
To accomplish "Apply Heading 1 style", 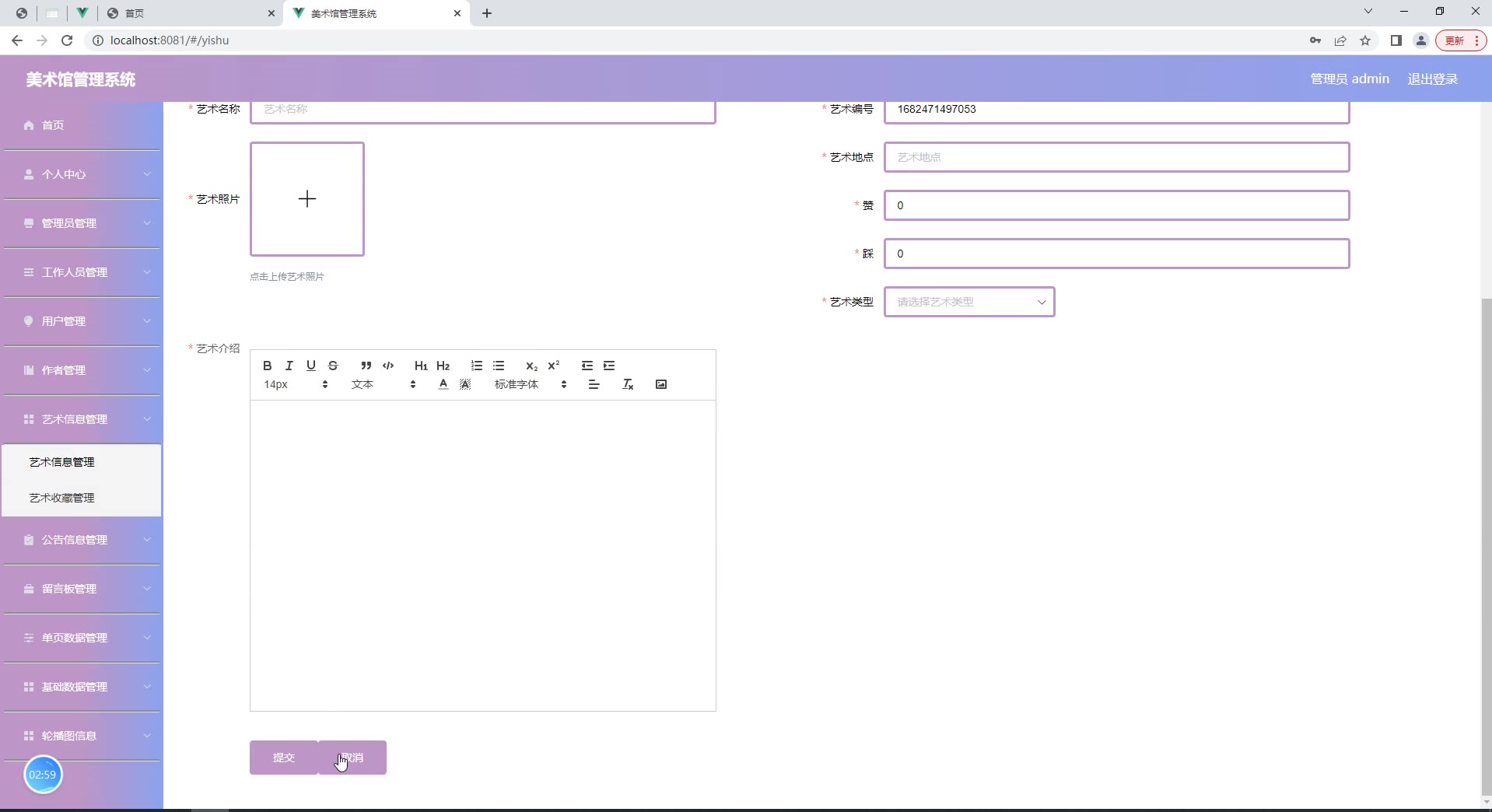I will 421,366.
